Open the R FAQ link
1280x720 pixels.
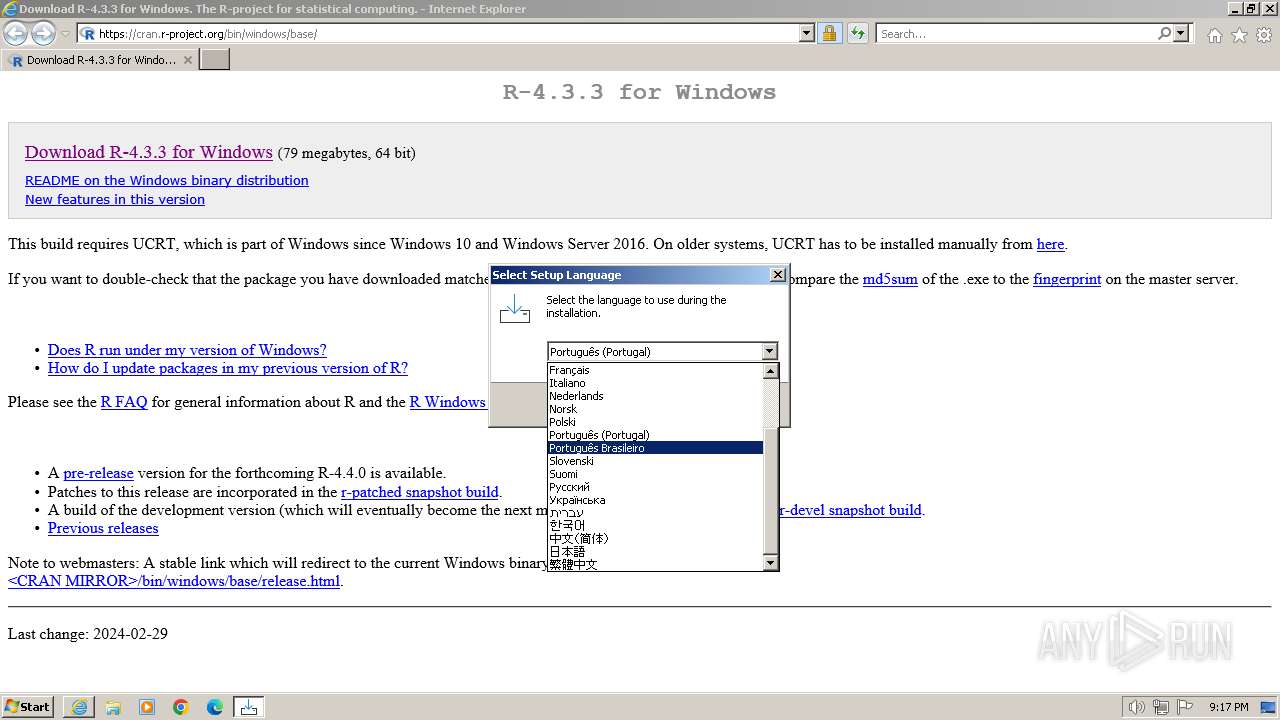click(x=124, y=402)
